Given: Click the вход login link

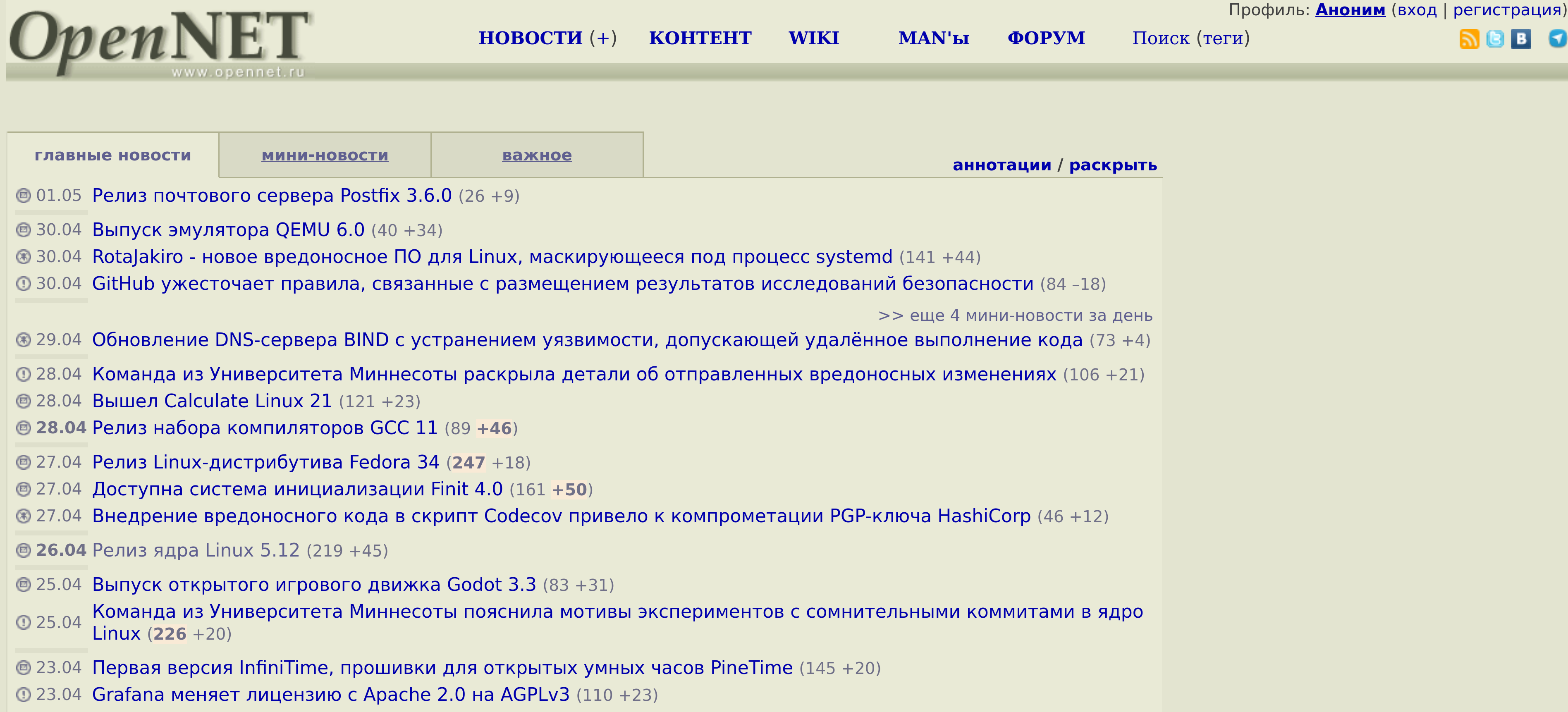Looking at the screenshot, I should pyautogui.click(x=1417, y=10).
